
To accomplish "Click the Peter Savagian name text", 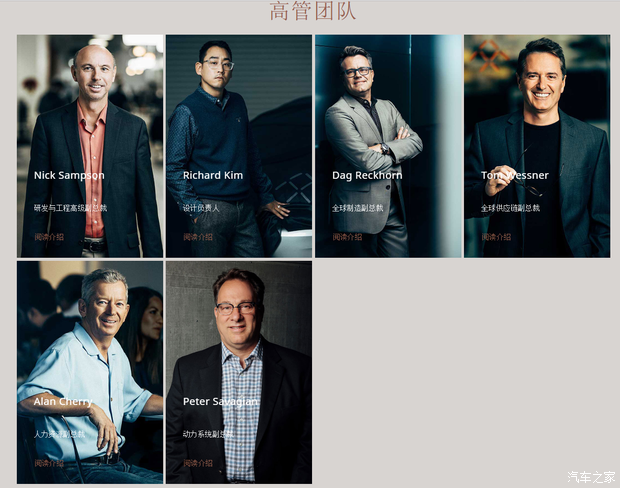I will (x=220, y=402).
